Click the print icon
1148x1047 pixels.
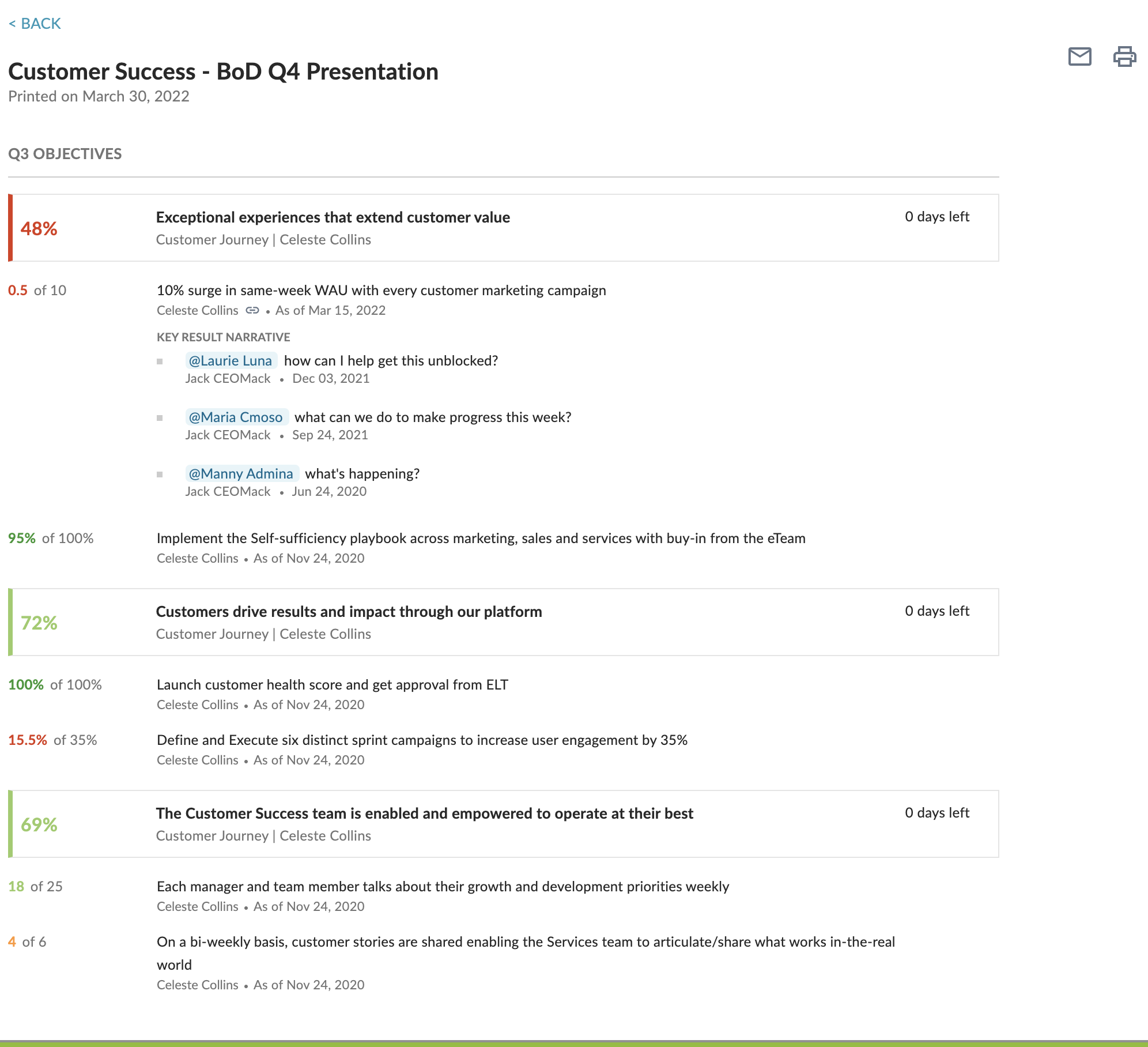1124,57
